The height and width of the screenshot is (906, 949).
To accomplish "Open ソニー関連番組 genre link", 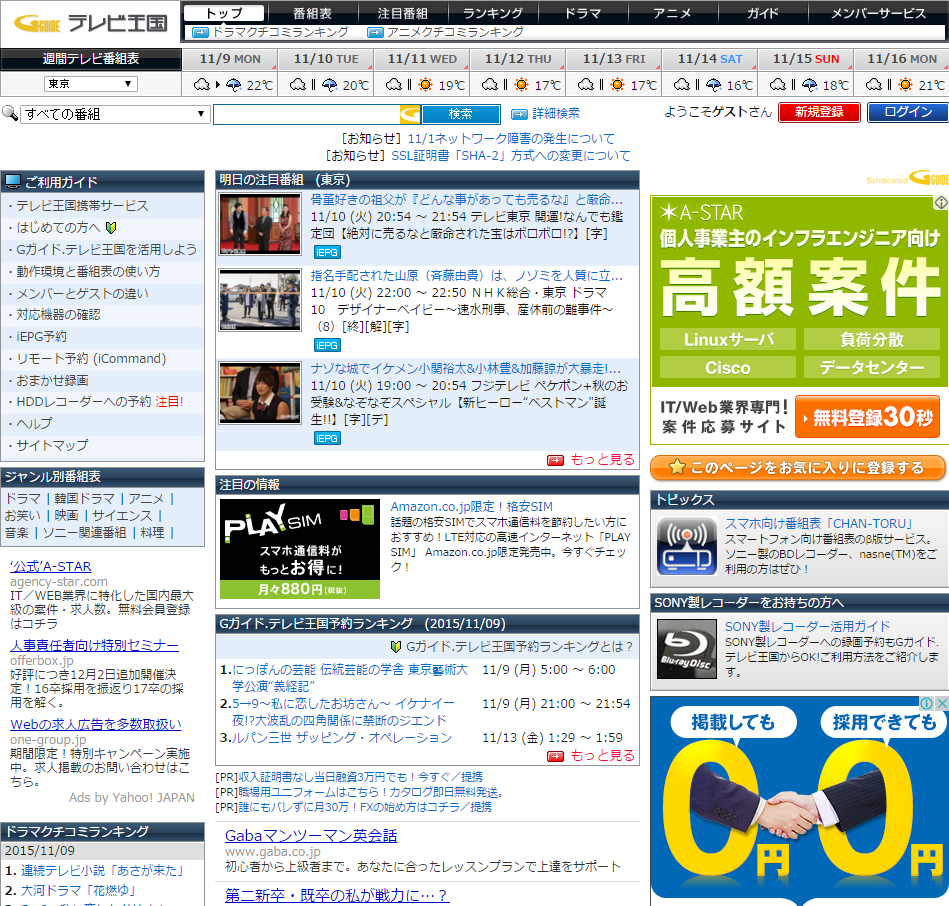I will pos(84,533).
